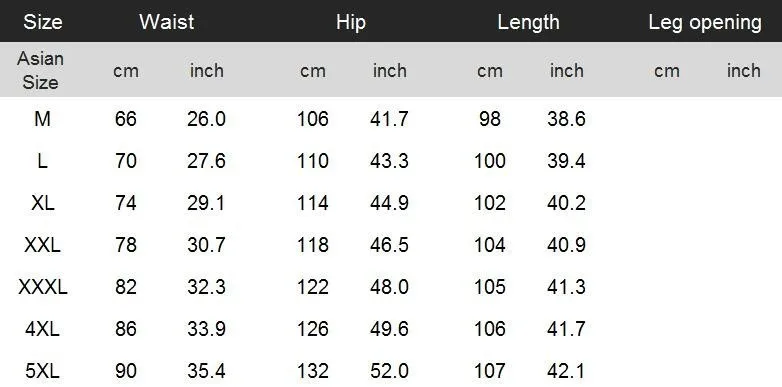Screen dimensions: 782x387
Task: Click hip value 122 cm
Action: coord(313,287)
